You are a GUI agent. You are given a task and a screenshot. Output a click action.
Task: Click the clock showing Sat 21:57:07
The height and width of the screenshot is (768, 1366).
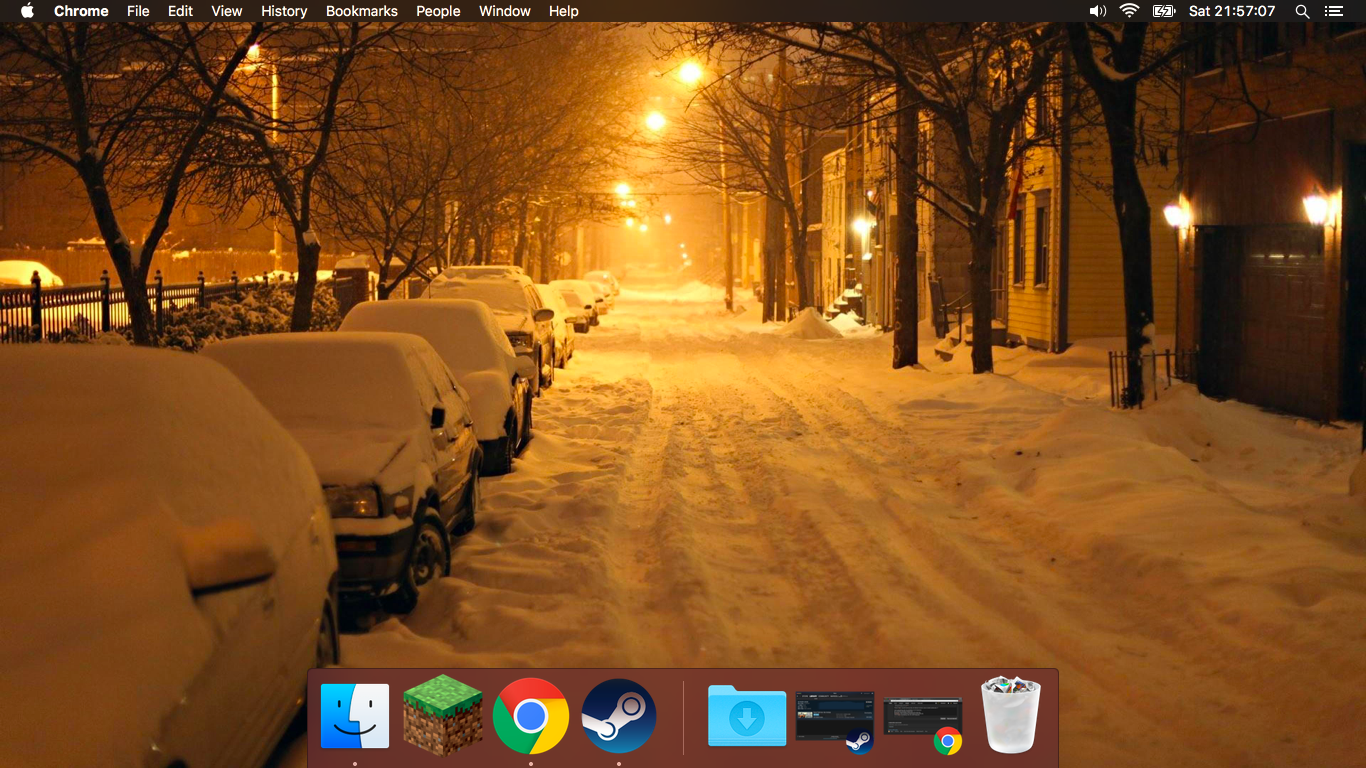[1232, 11]
